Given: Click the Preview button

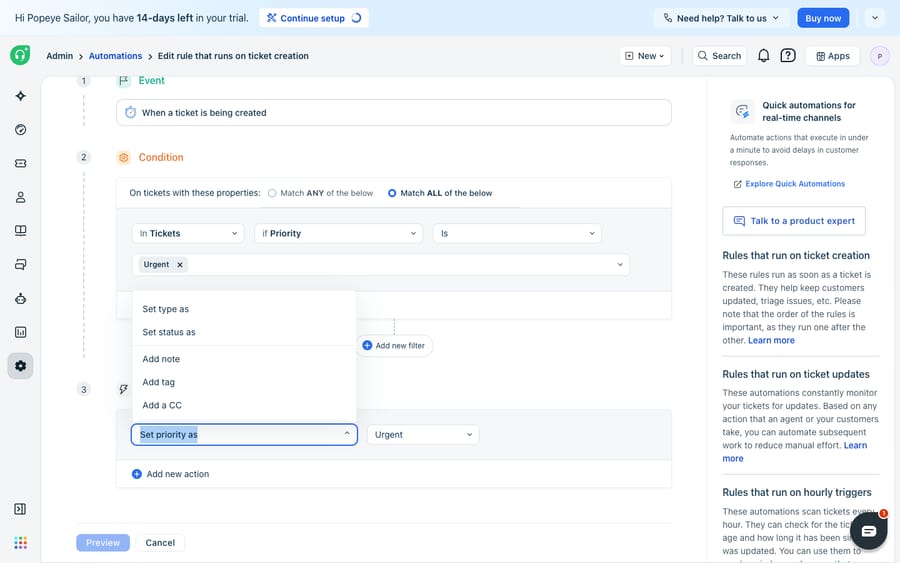Looking at the screenshot, I should tap(103, 542).
